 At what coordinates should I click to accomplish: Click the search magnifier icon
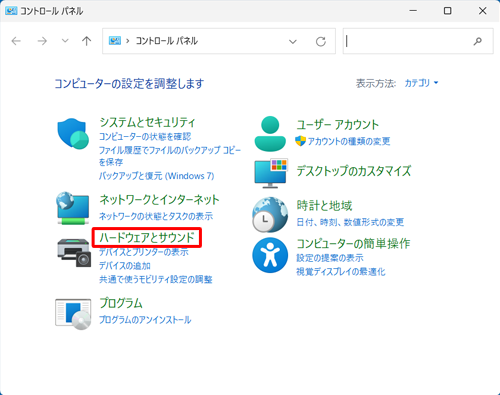(477, 41)
